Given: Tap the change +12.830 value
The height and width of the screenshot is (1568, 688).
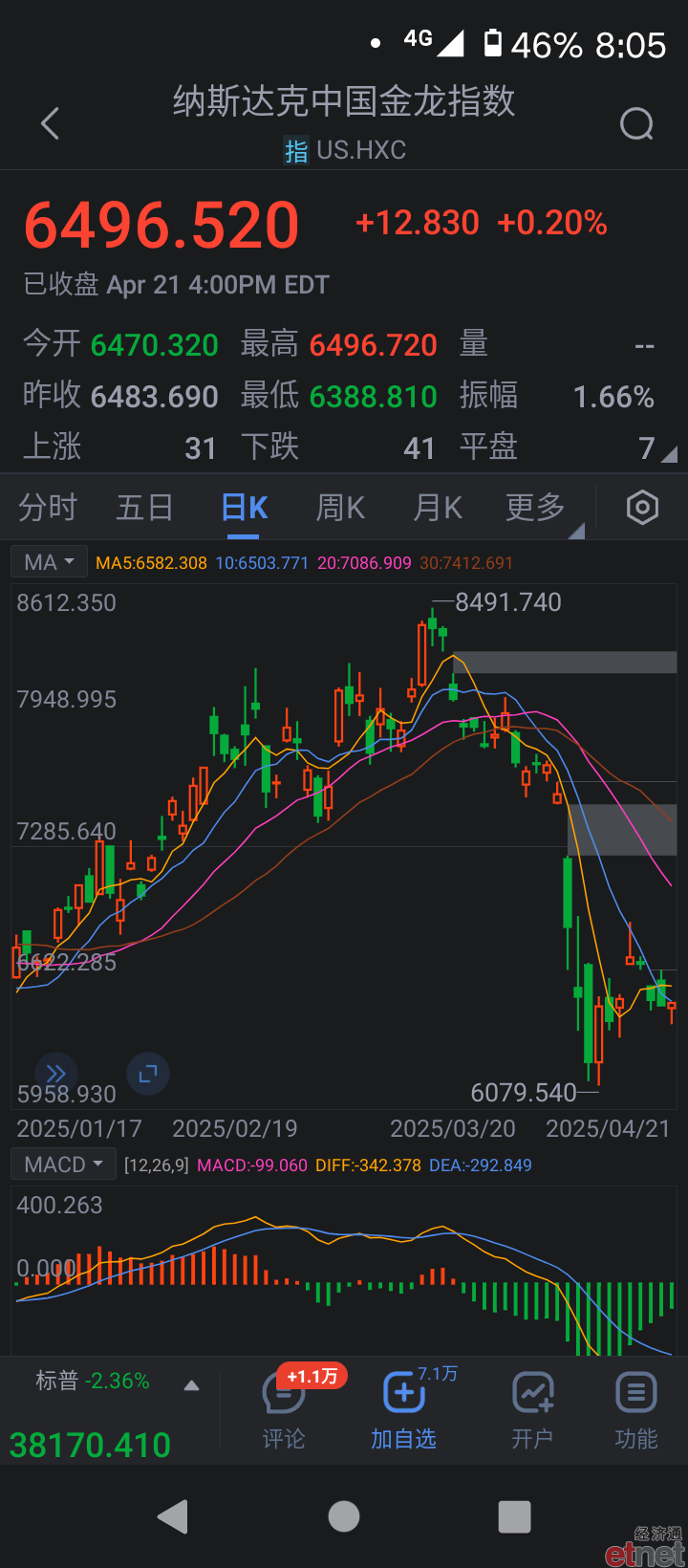Looking at the screenshot, I should point(417,223).
